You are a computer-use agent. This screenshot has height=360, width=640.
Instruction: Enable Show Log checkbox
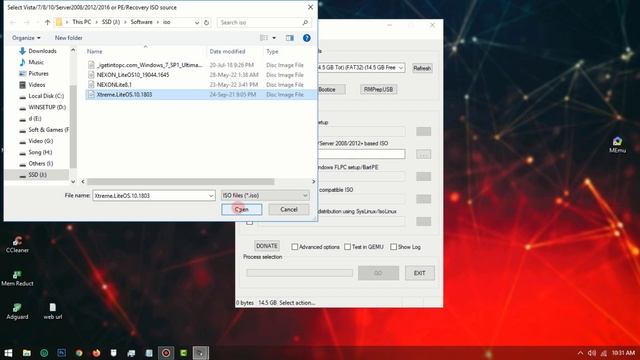tap(393, 247)
